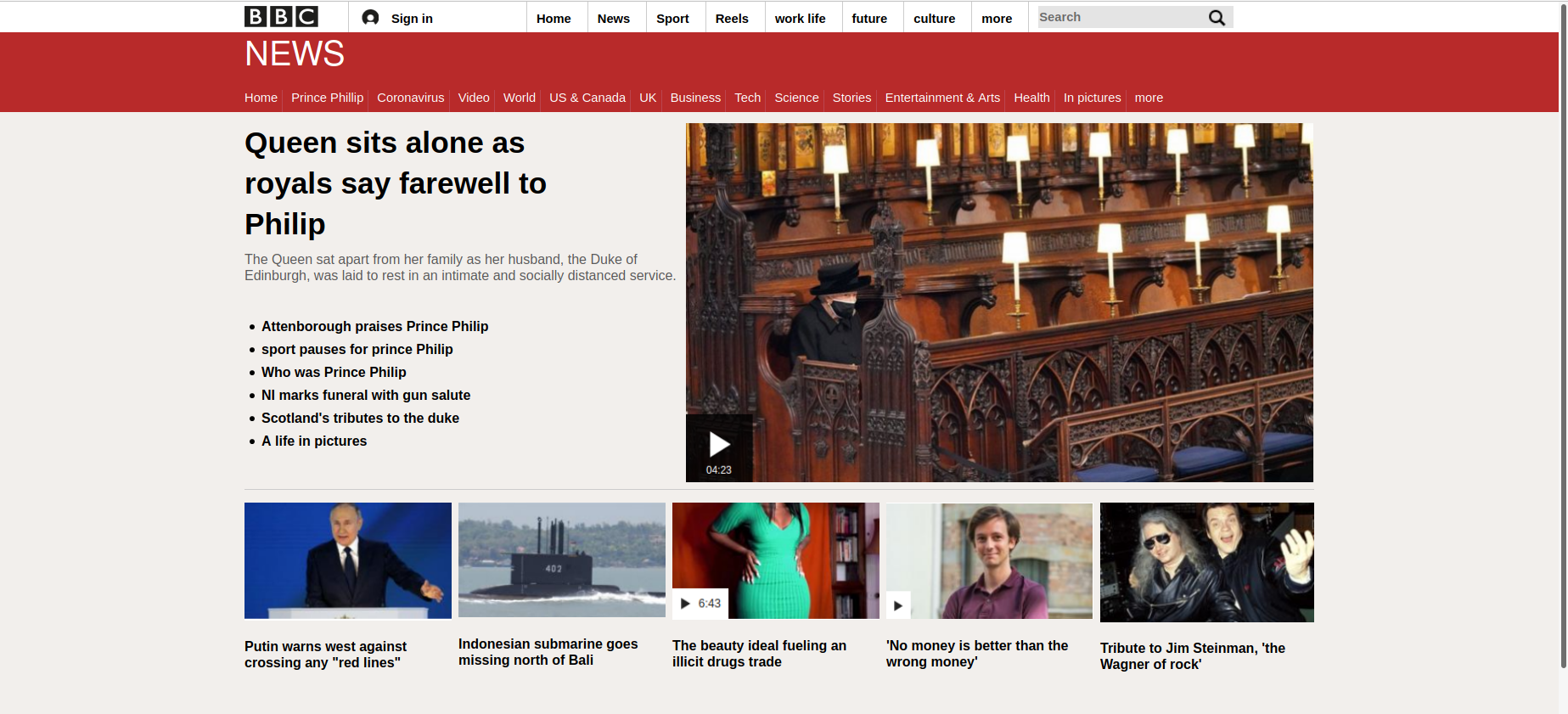The image size is (1568, 714).
Task: Open Tribute to Jim Steinman headline
Action: [x=1193, y=656]
